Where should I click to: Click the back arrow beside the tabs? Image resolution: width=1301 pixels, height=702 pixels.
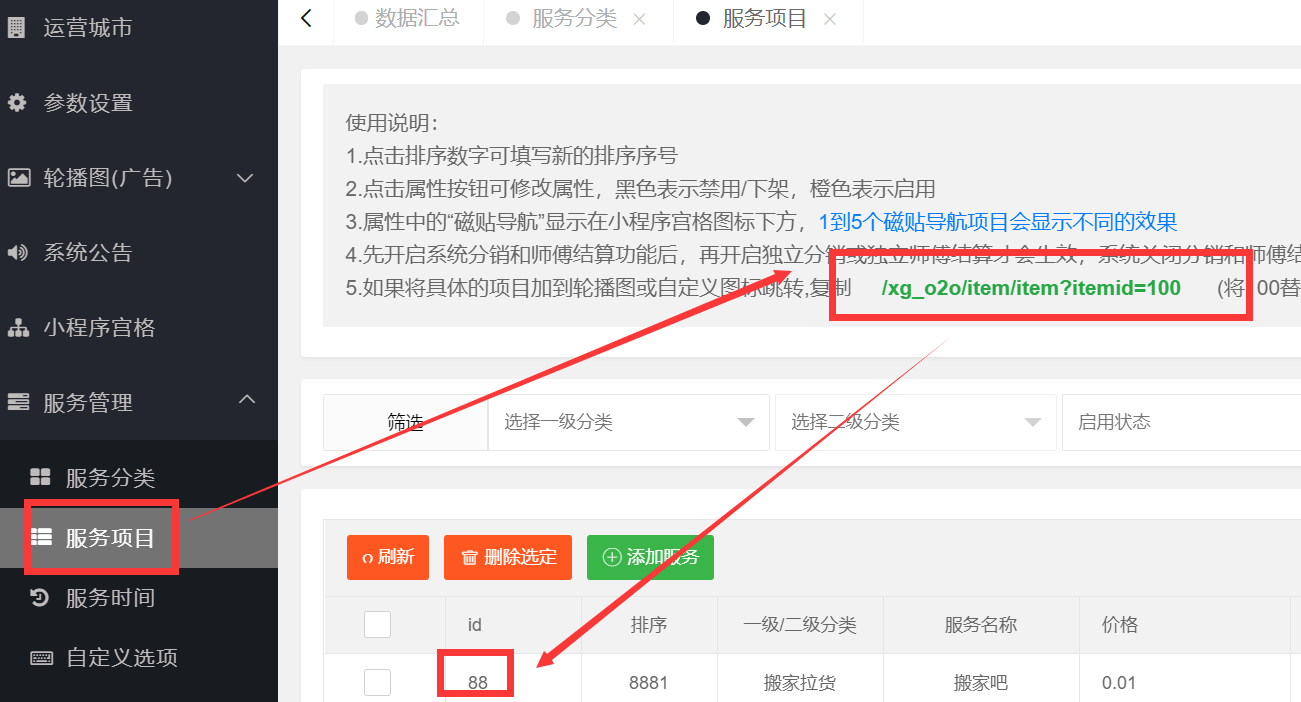(306, 18)
